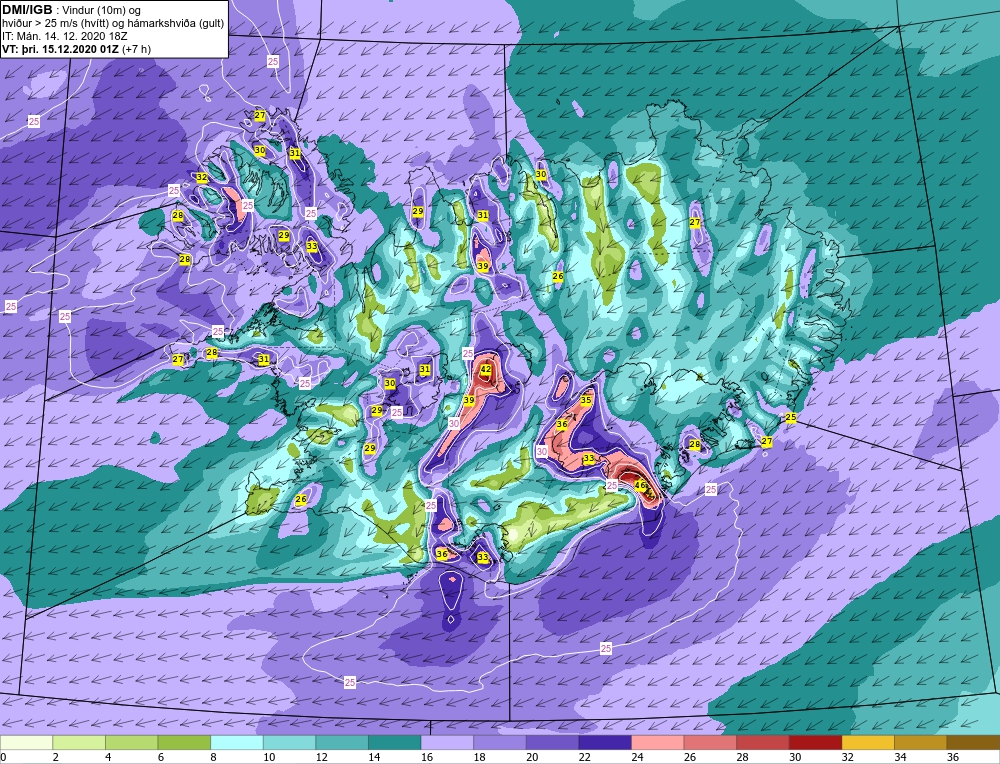
Task: Click the 34–36 m/s gold legend swatch
Action: click(x=921, y=742)
